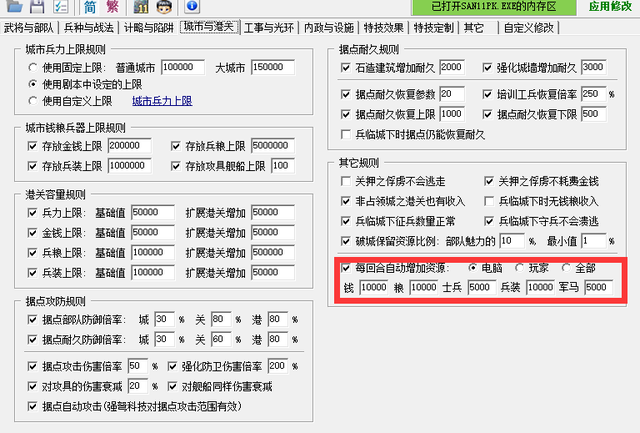Click 普通城市 input field with 100000
Viewport: 640px width, 433px height.
[183, 67]
